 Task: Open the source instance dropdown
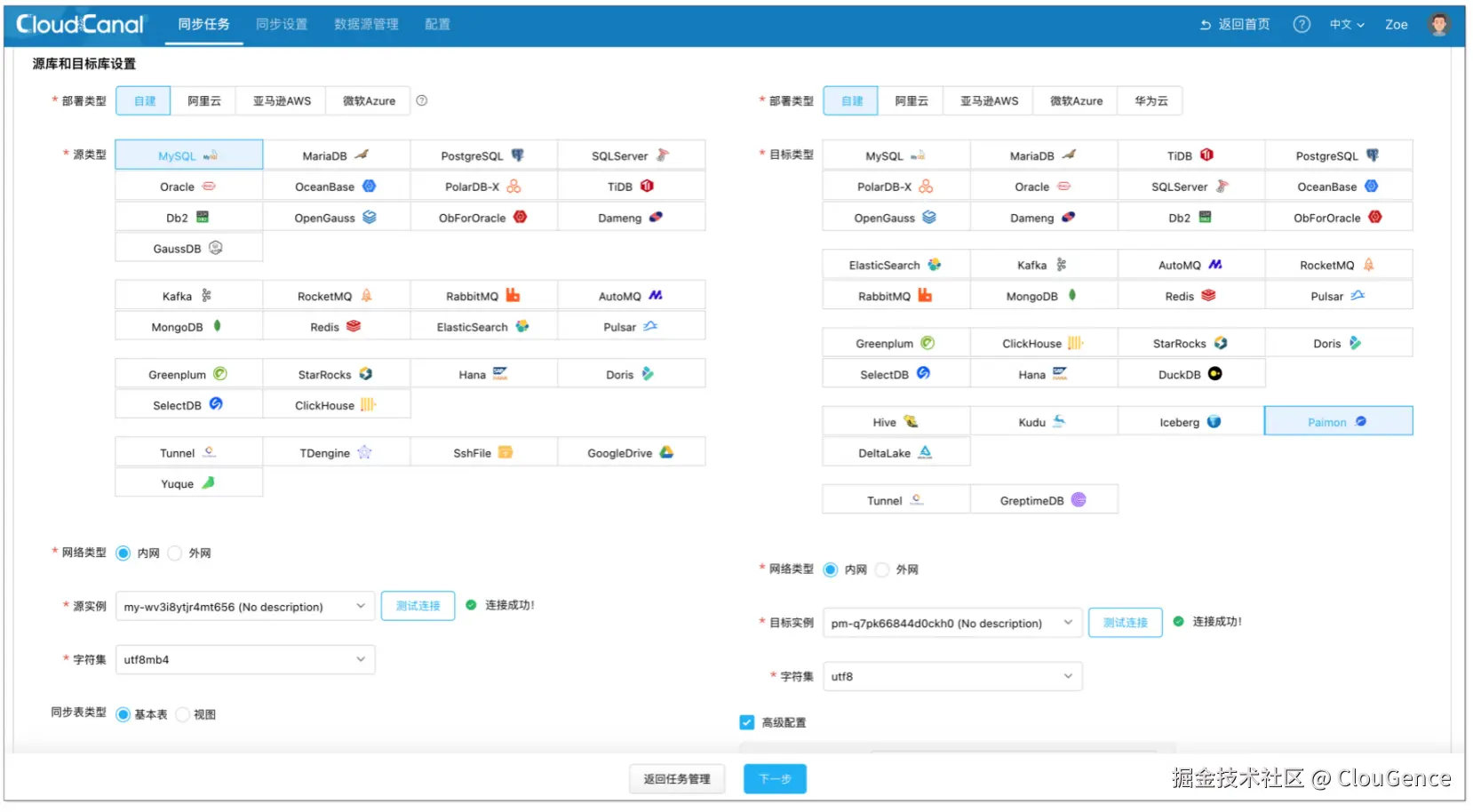click(245, 607)
